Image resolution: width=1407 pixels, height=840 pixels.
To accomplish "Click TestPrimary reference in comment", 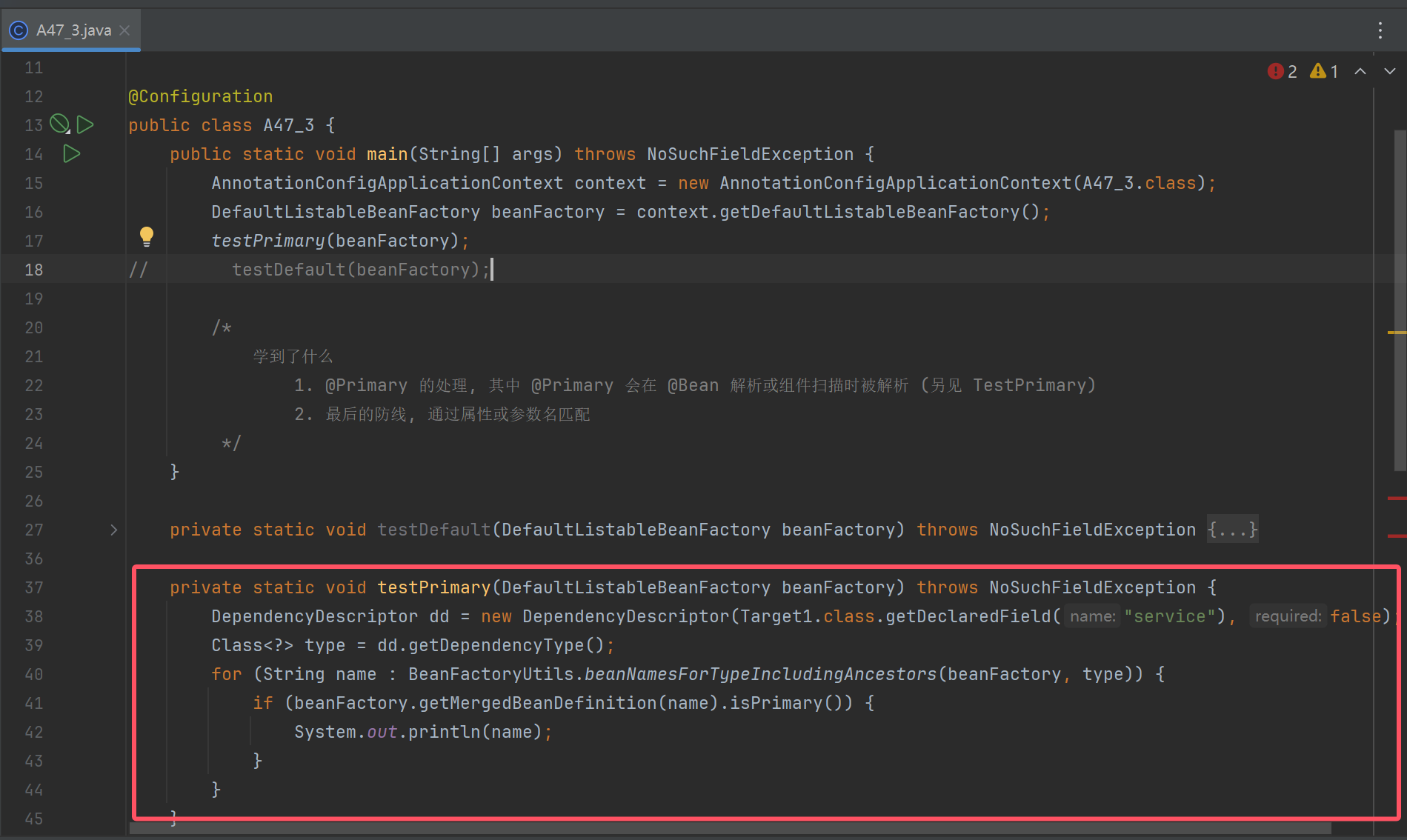I will pyautogui.click(x=1029, y=385).
